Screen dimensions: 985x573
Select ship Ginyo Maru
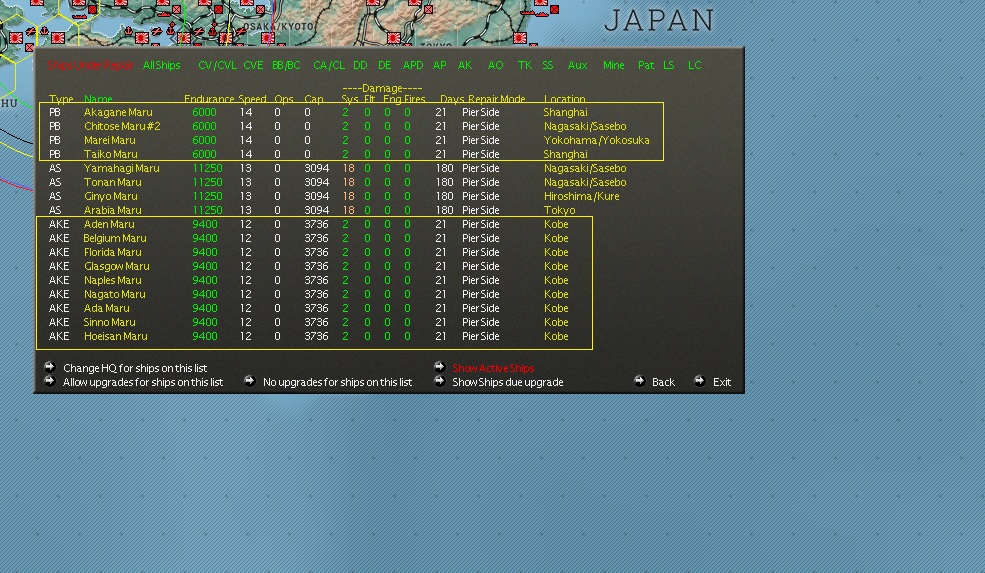coord(111,196)
